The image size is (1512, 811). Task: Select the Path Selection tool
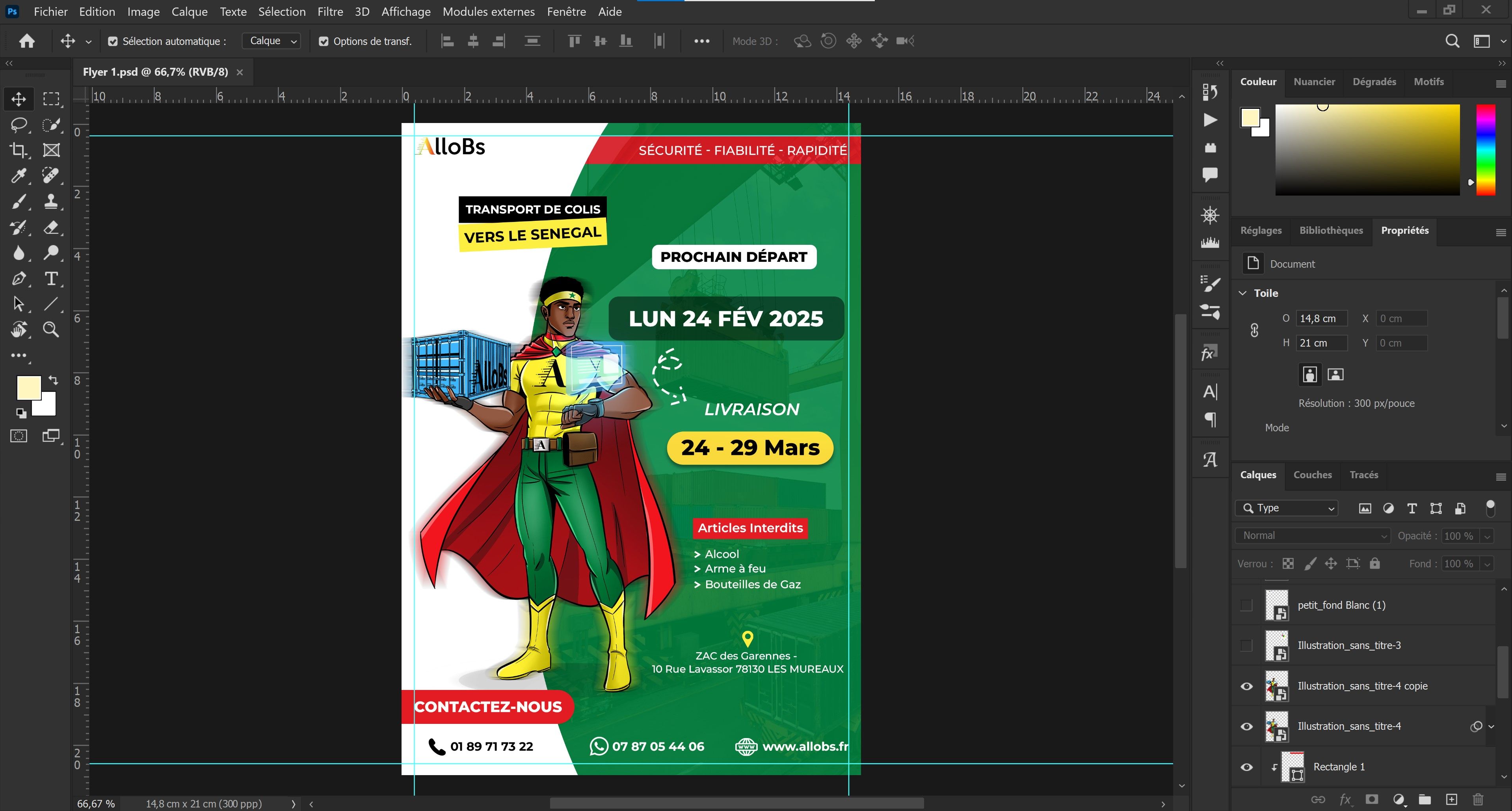(x=19, y=304)
